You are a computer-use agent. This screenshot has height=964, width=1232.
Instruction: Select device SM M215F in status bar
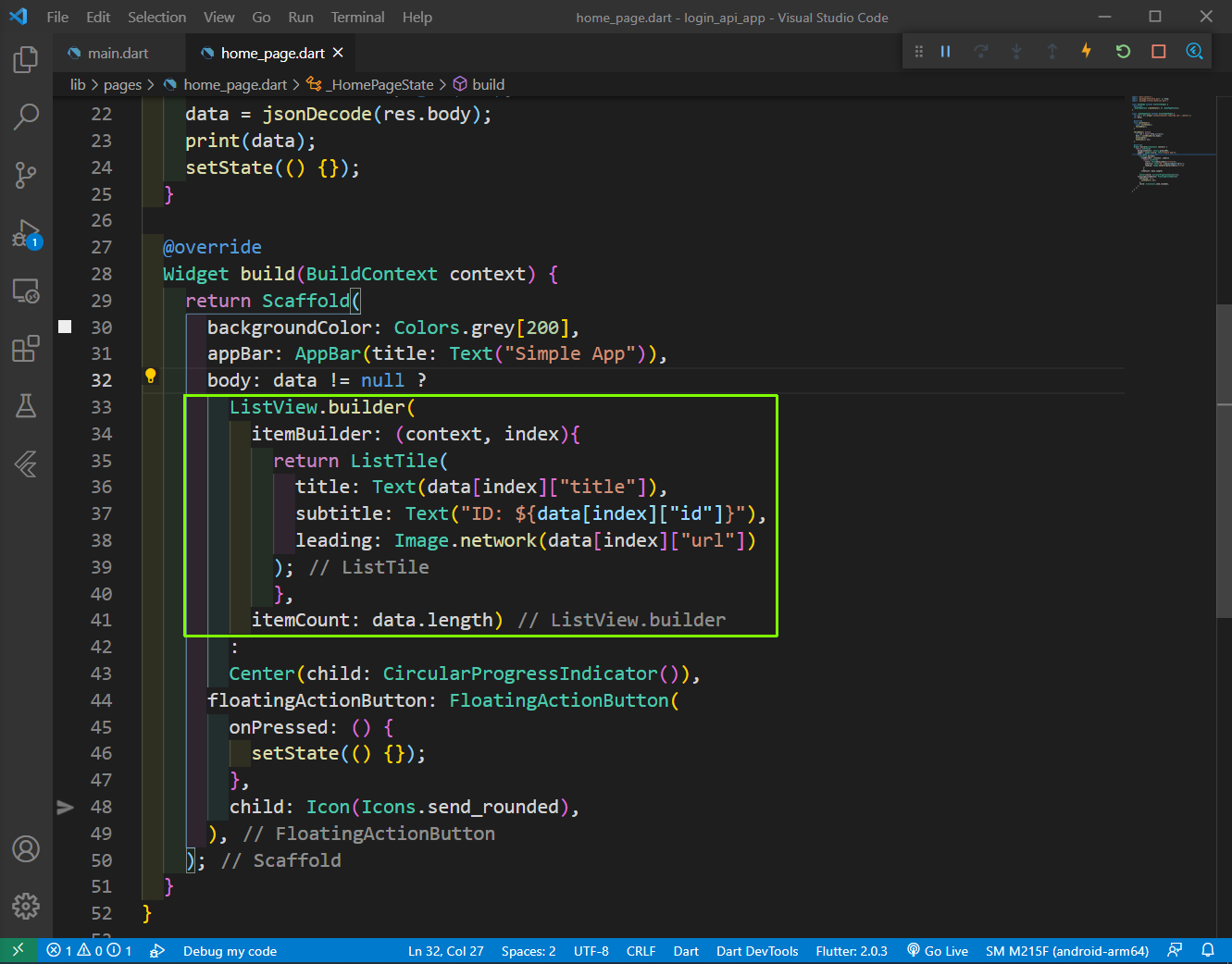click(1067, 950)
